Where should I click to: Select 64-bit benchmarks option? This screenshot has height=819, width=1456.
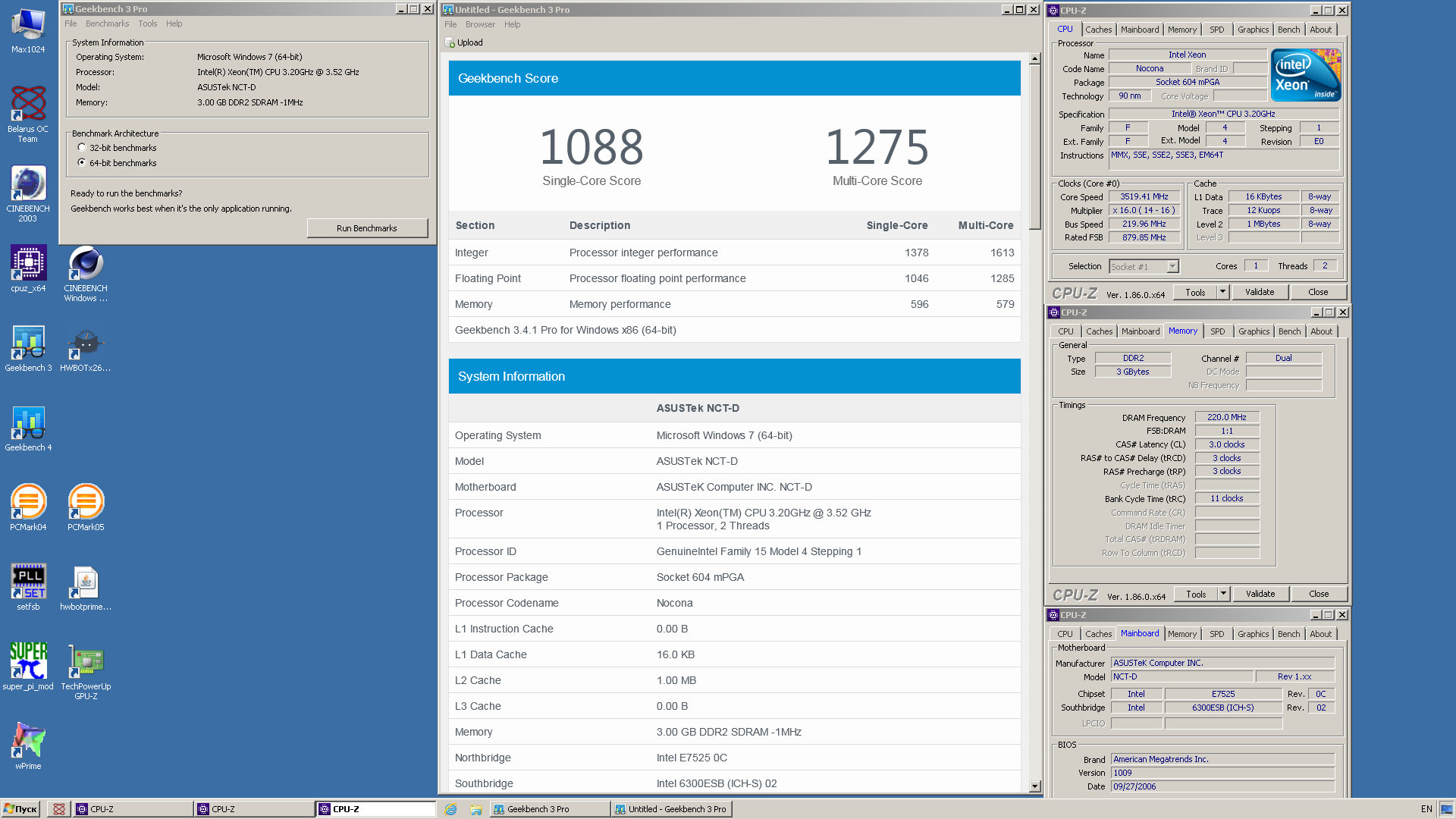pos(82,162)
